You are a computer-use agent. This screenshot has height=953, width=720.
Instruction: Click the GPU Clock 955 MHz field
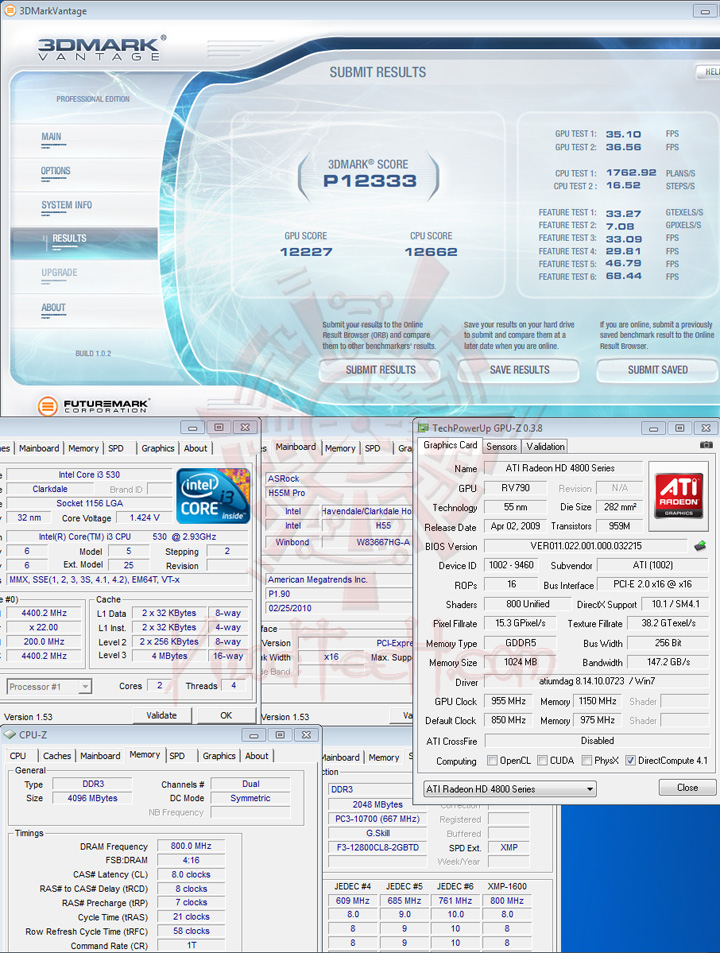click(x=508, y=701)
